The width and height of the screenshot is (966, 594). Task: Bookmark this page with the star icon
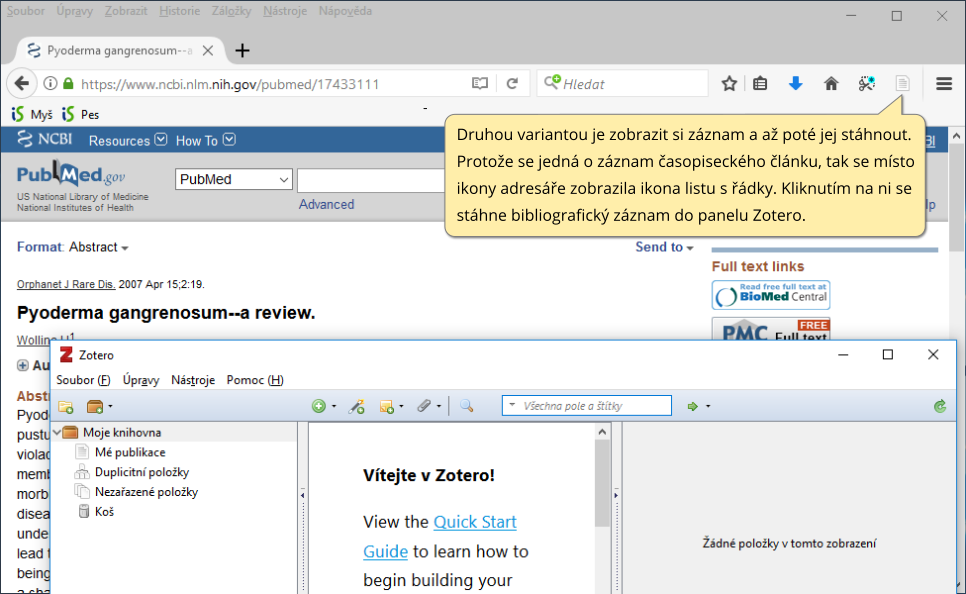click(x=729, y=83)
